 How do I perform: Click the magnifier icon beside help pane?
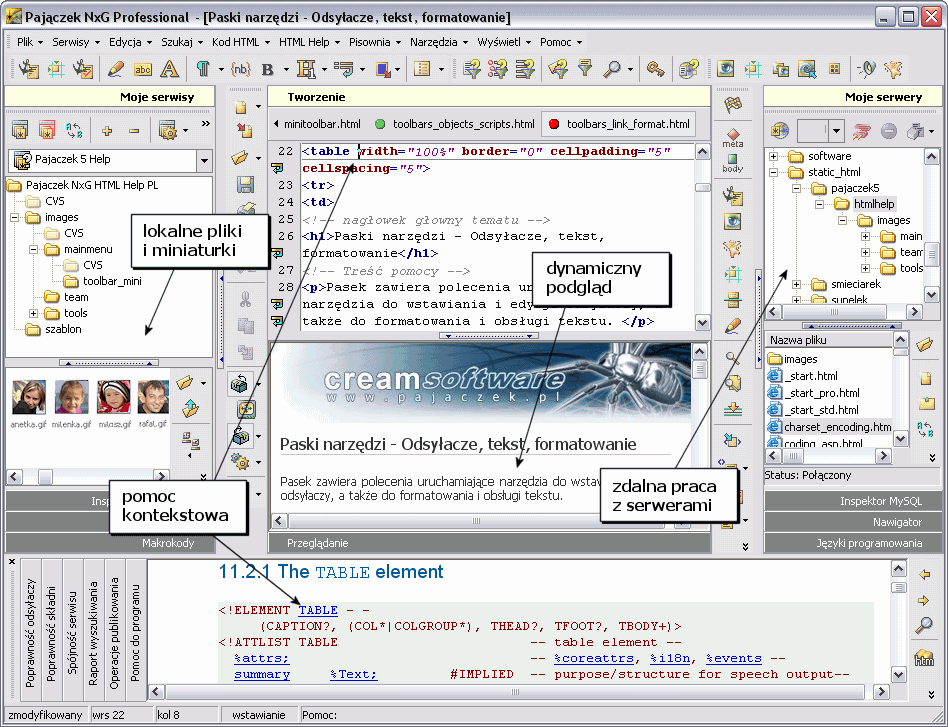pyautogui.click(x=924, y=626)
